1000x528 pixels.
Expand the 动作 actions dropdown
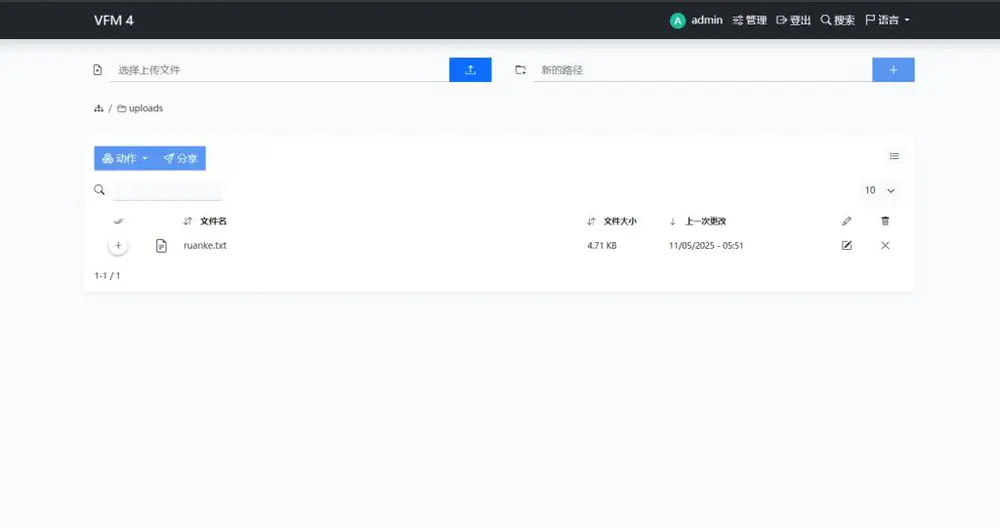[125, 158]
